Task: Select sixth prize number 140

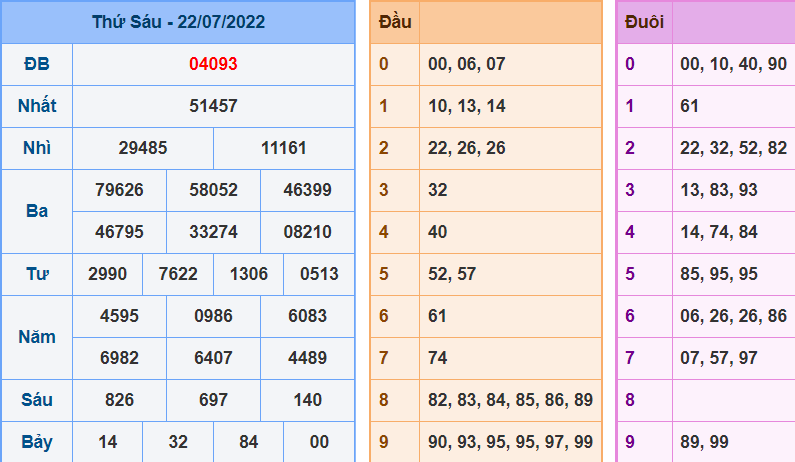Action: [x=307, y=401]
